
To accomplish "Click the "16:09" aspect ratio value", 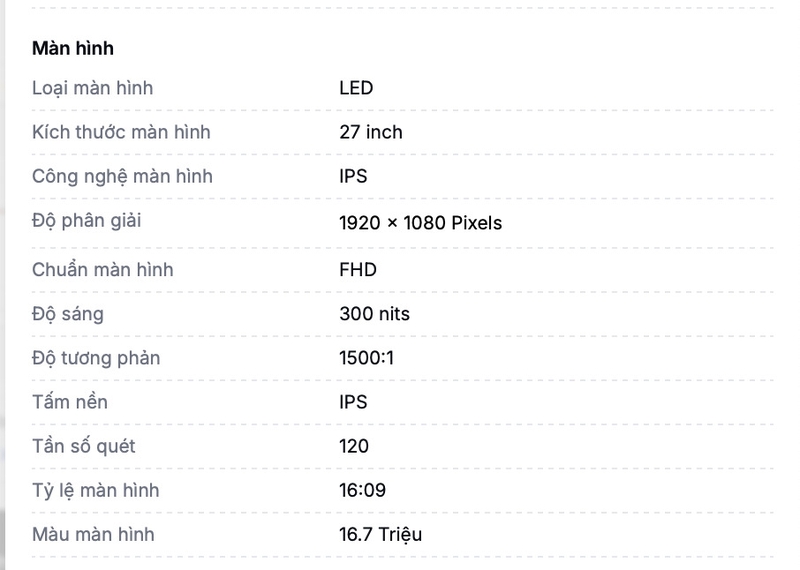I will point(363,490).
